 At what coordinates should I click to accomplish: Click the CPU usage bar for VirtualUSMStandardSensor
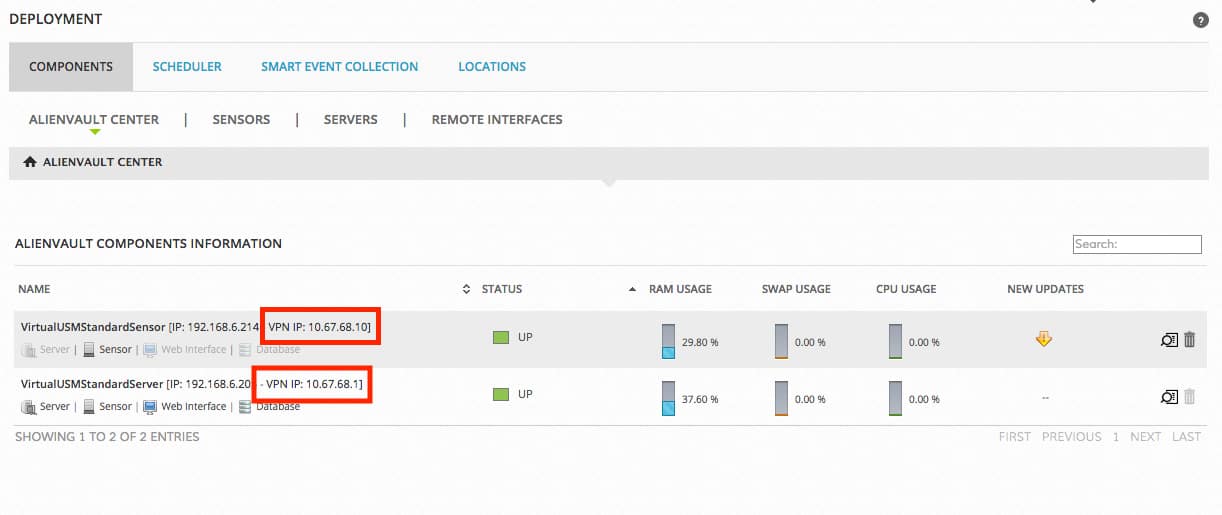click(x=896, y=341)
